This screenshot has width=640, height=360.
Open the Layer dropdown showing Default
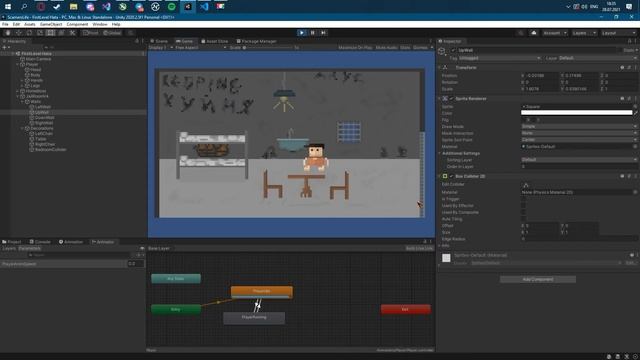tap(598, 58)
